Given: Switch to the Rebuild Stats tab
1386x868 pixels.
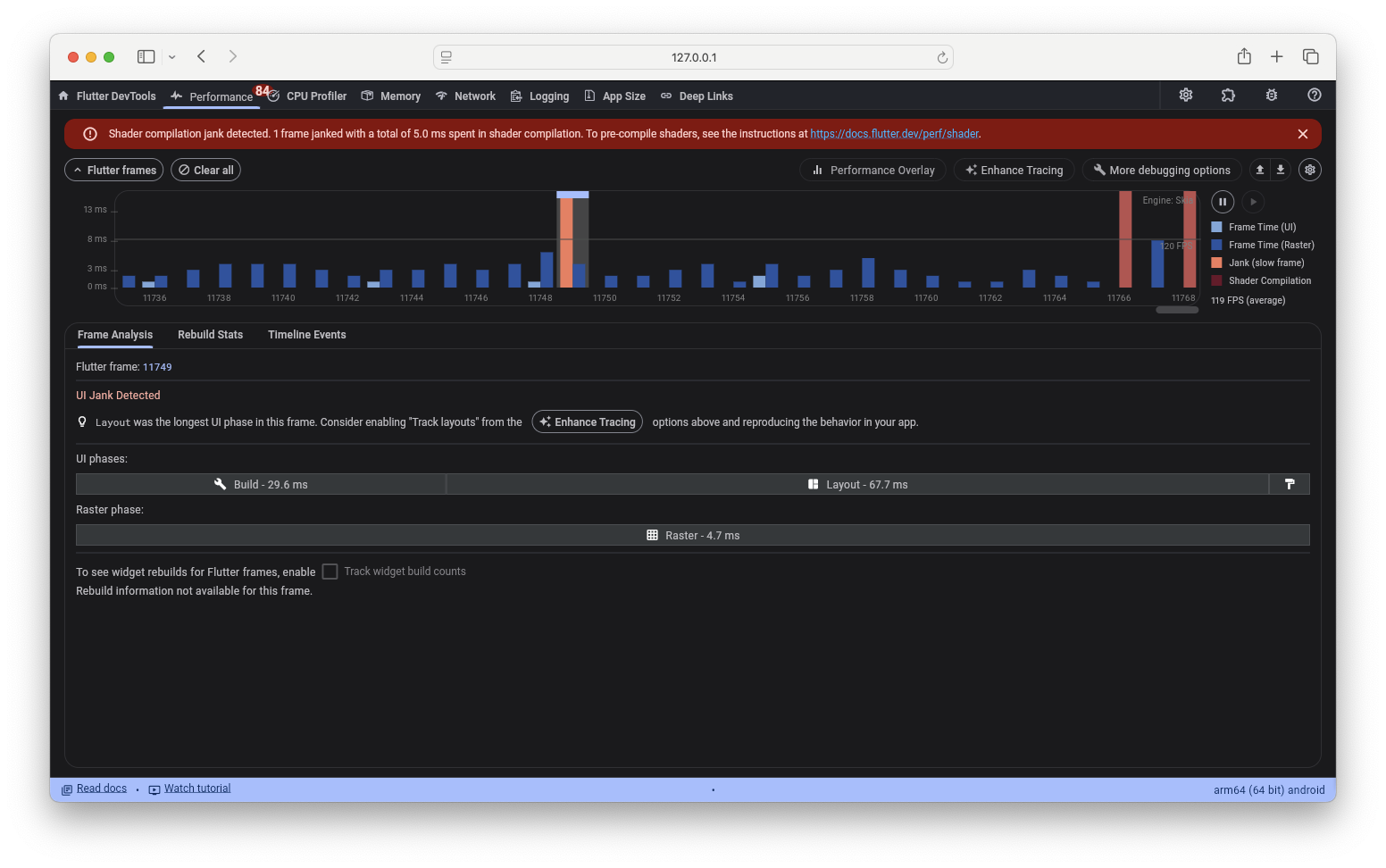Looking at the screenshot, I should tap(211, 335).
